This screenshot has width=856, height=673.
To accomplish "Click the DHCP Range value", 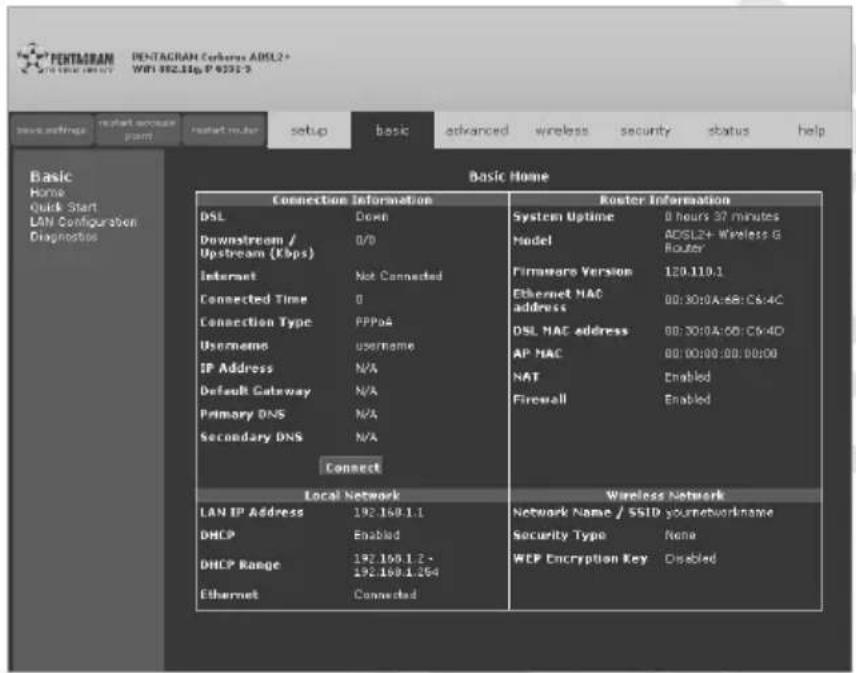I will pyautogui.click(x=395, y=565).
